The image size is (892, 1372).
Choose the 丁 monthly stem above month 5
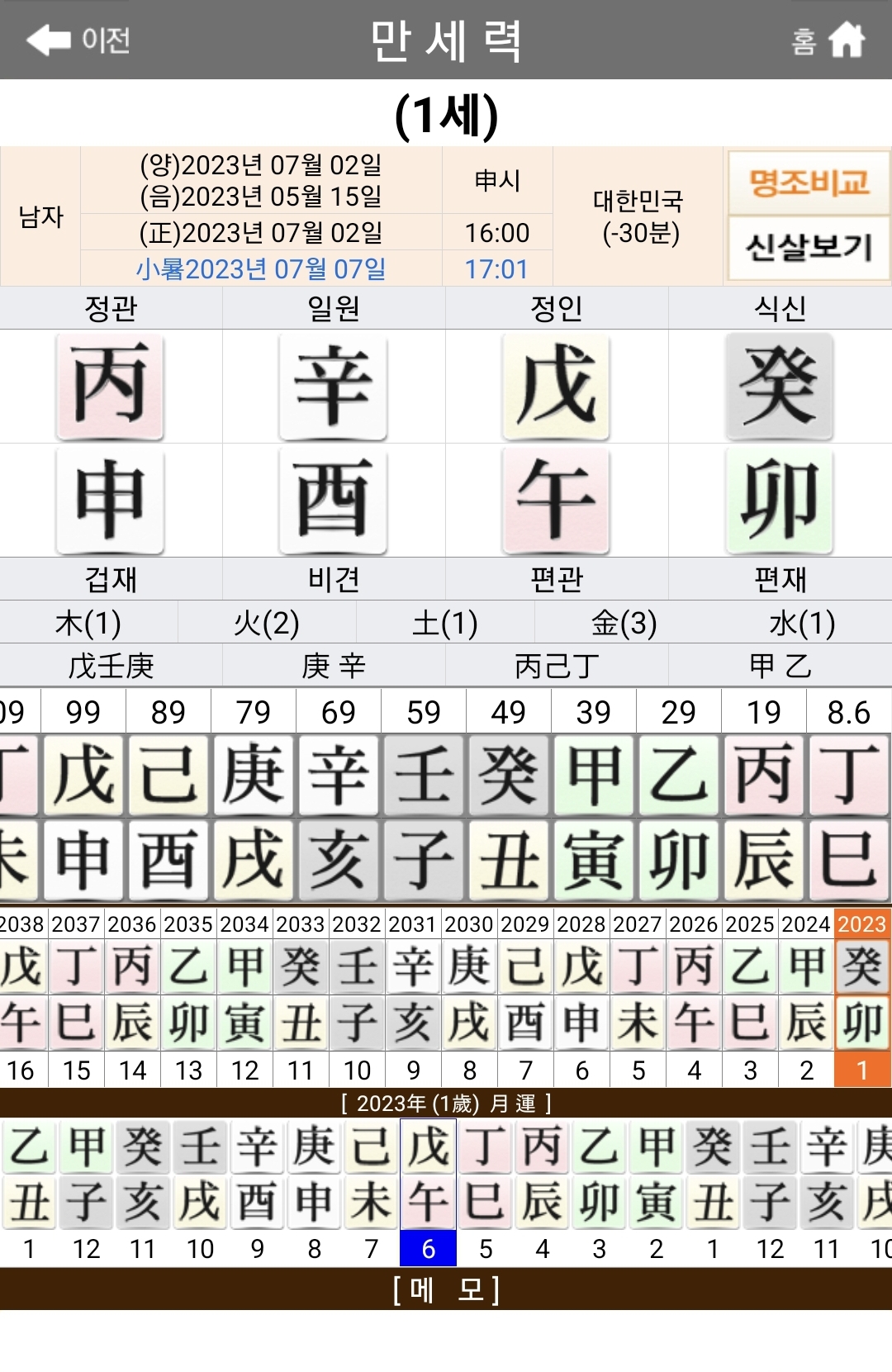click(x=485, y=1146)
